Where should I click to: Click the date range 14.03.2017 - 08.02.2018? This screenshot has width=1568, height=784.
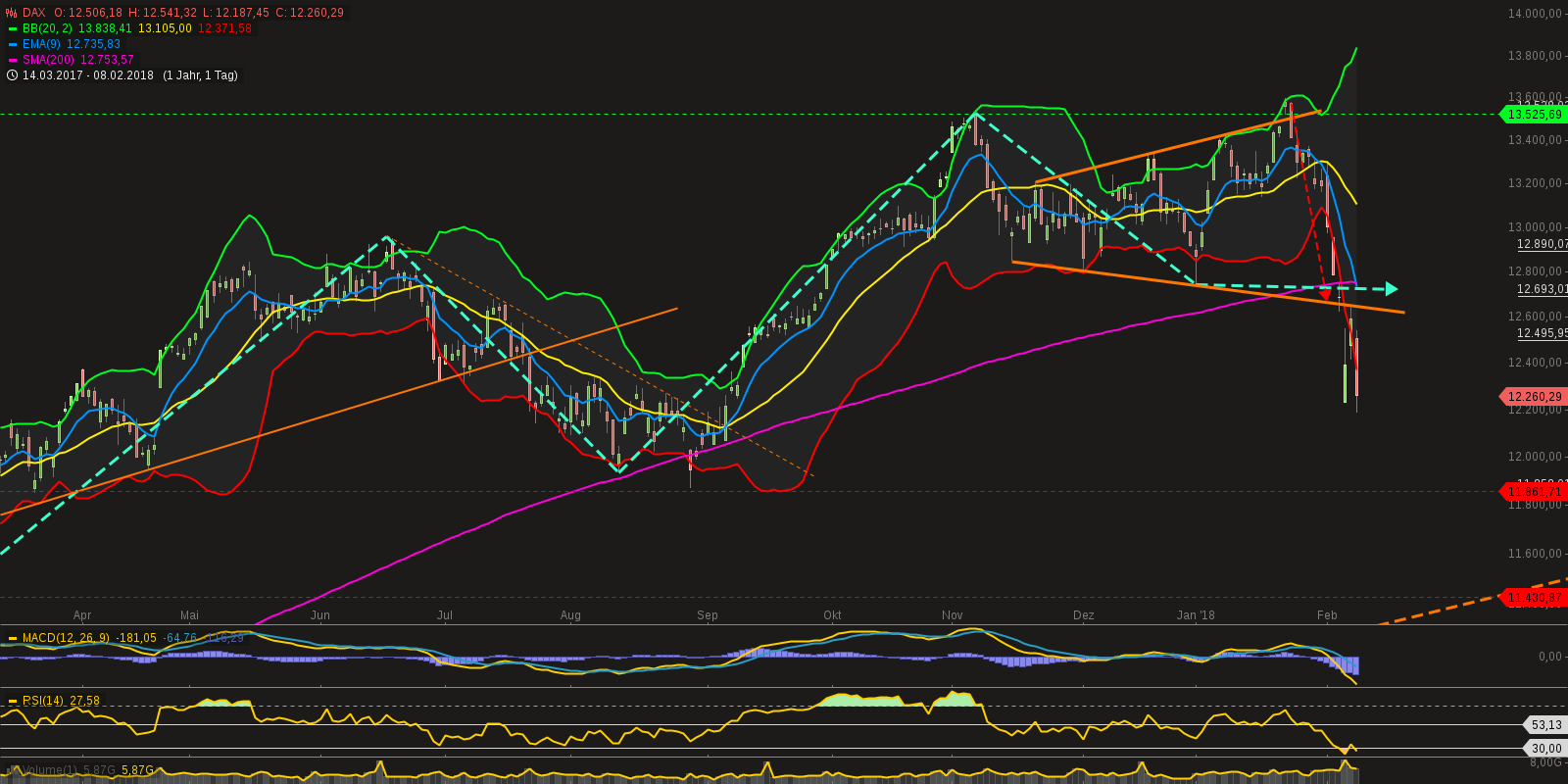pos(88,75)
